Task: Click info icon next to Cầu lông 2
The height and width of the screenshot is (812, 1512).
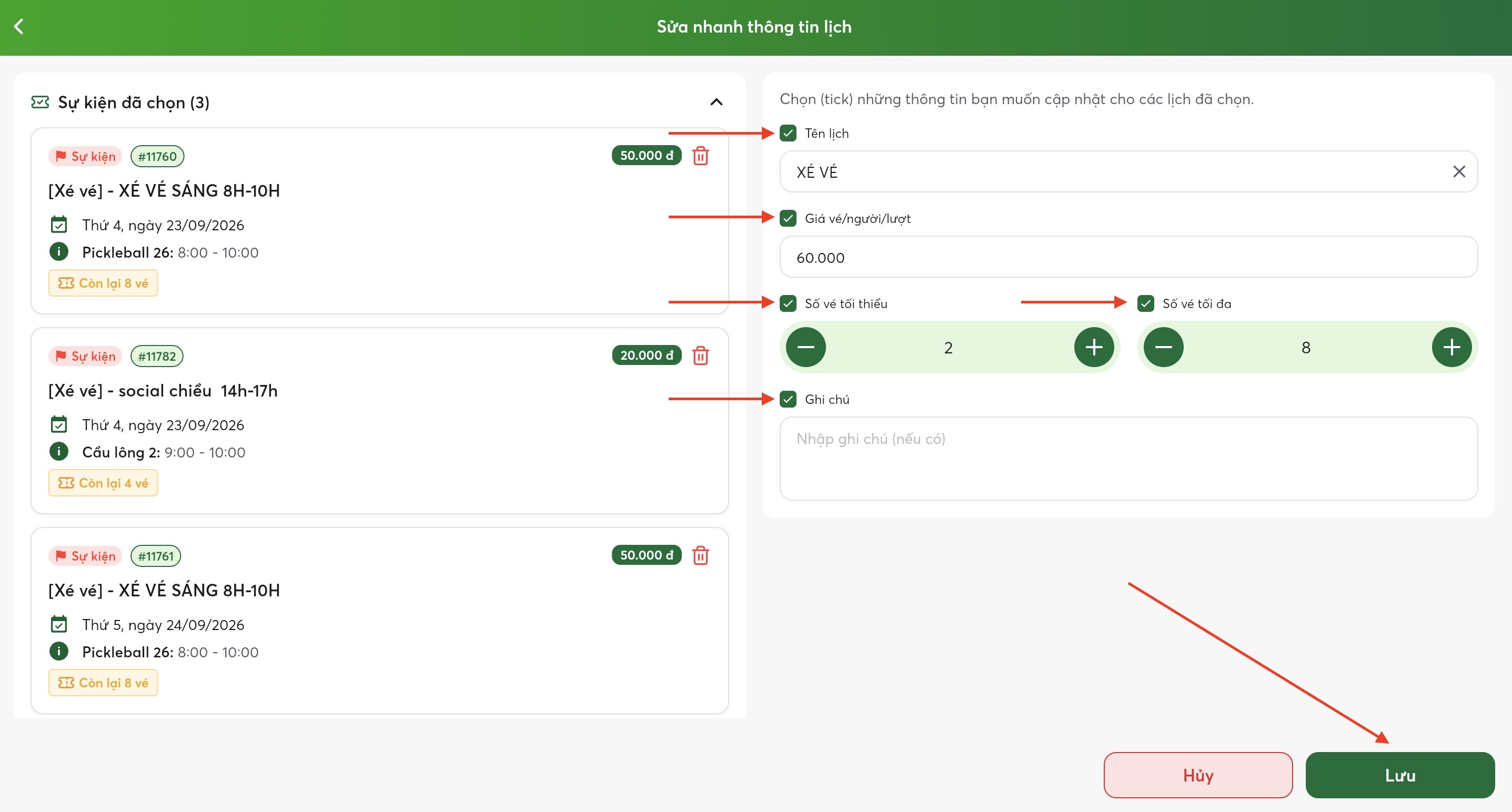Action: (59, 452)
